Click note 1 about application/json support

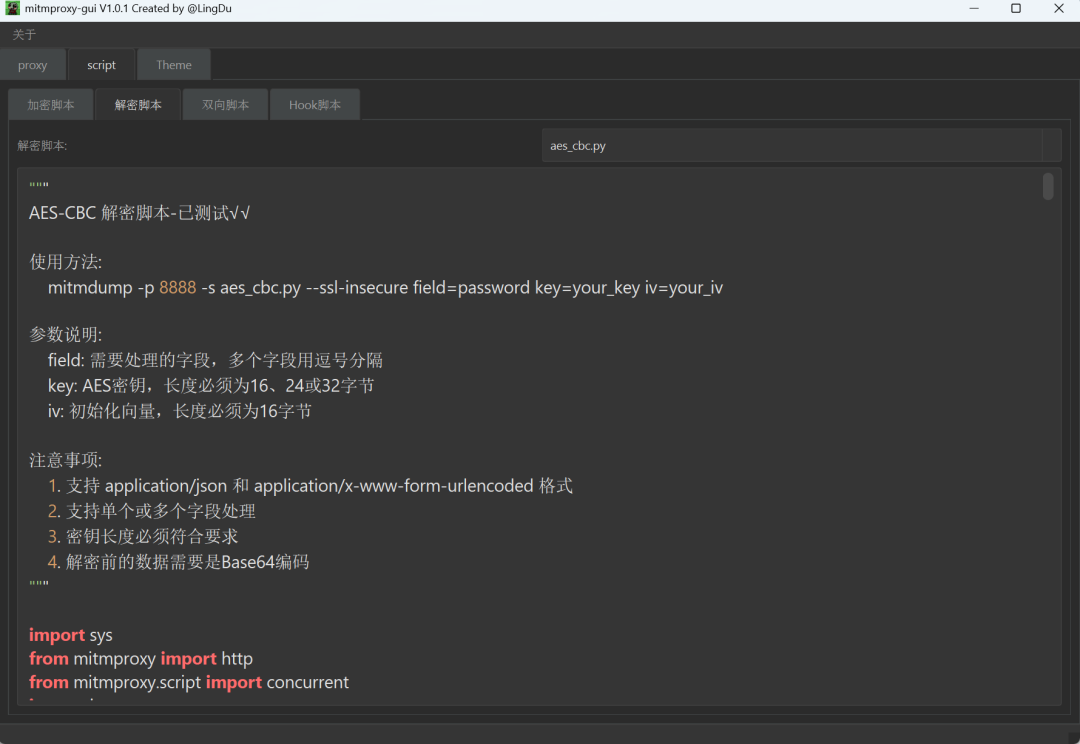click(310, 486)
